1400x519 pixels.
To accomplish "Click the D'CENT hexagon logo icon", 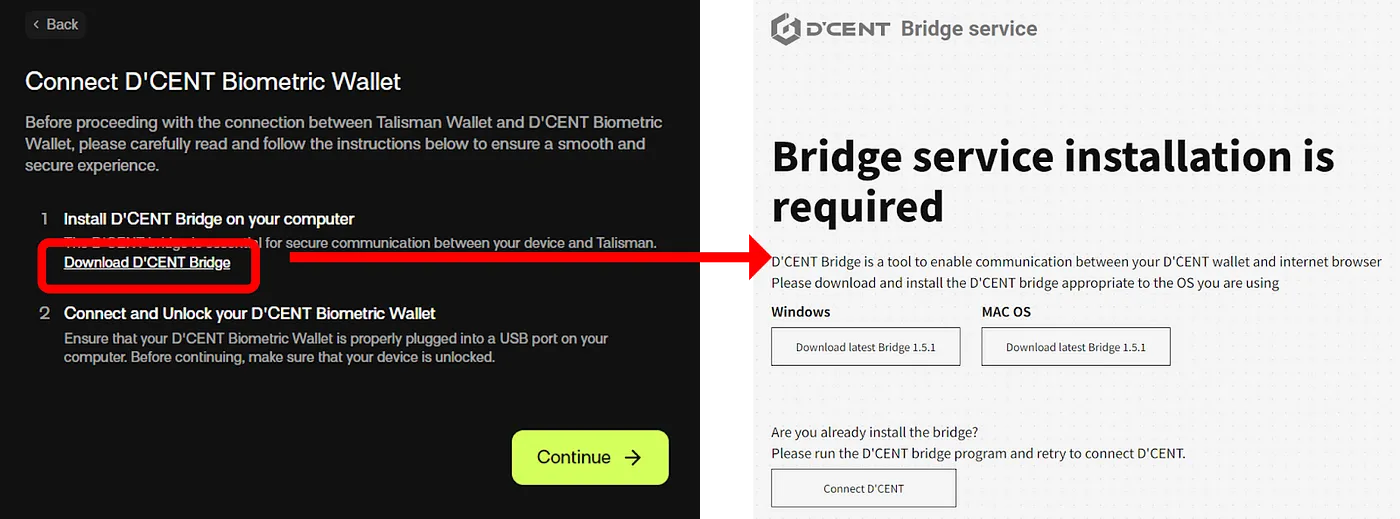I will point(786,29).
